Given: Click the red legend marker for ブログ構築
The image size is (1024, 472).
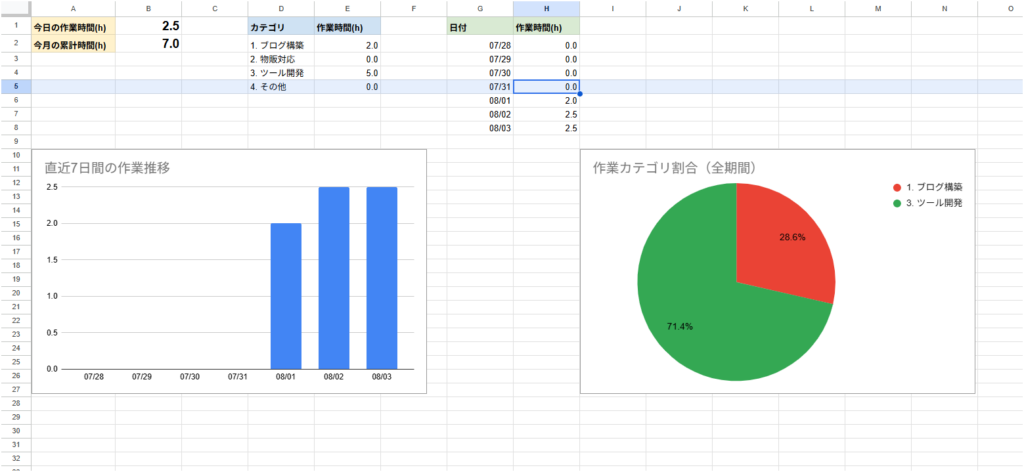Looking at the screenshot, I should [x=897, y=188].
